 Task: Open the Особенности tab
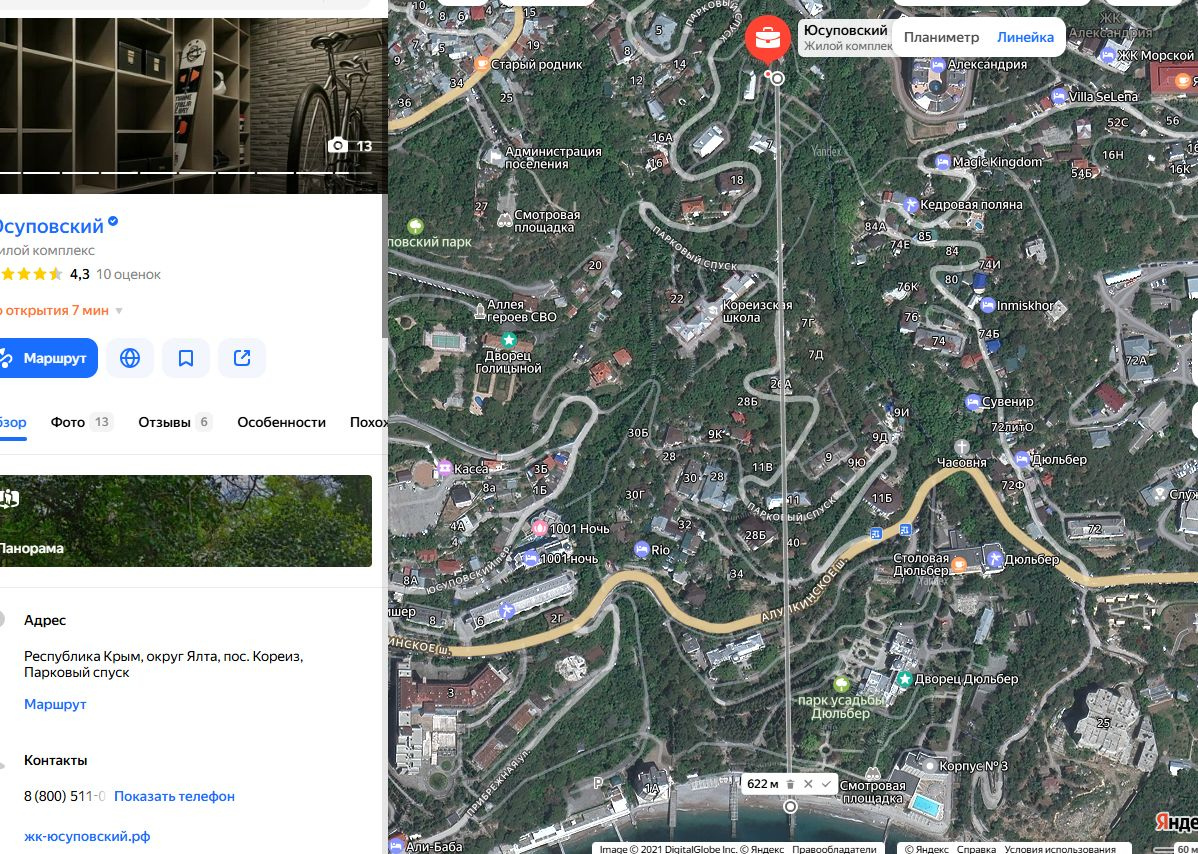(x=281, y=422)
